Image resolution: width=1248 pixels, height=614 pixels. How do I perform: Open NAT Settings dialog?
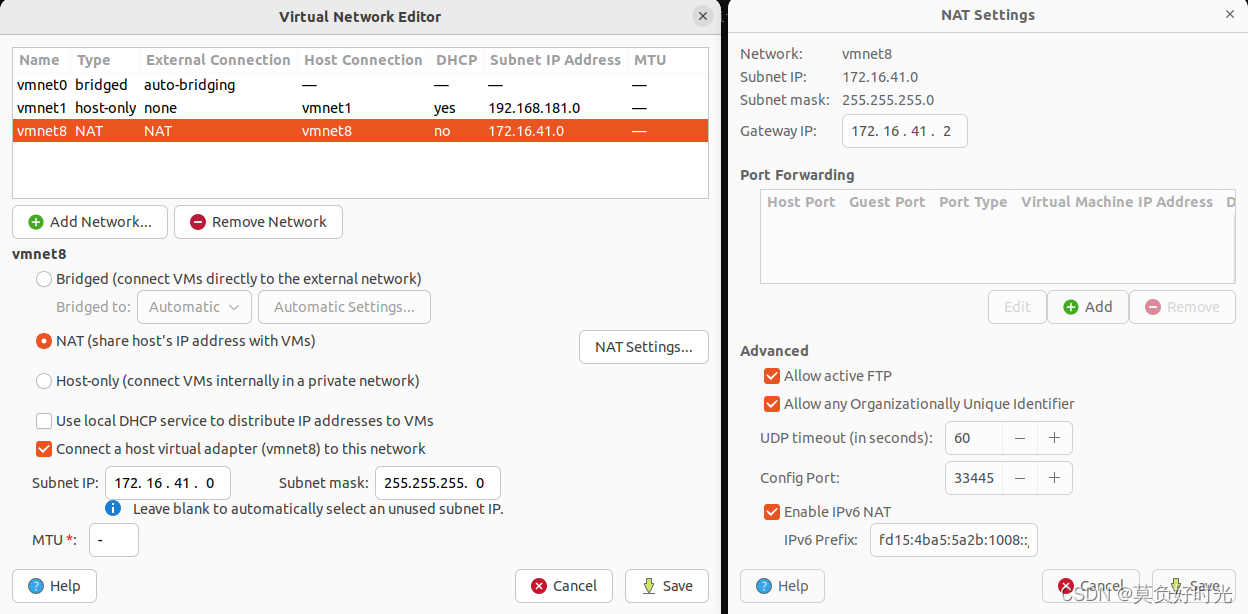click(643, 347)
